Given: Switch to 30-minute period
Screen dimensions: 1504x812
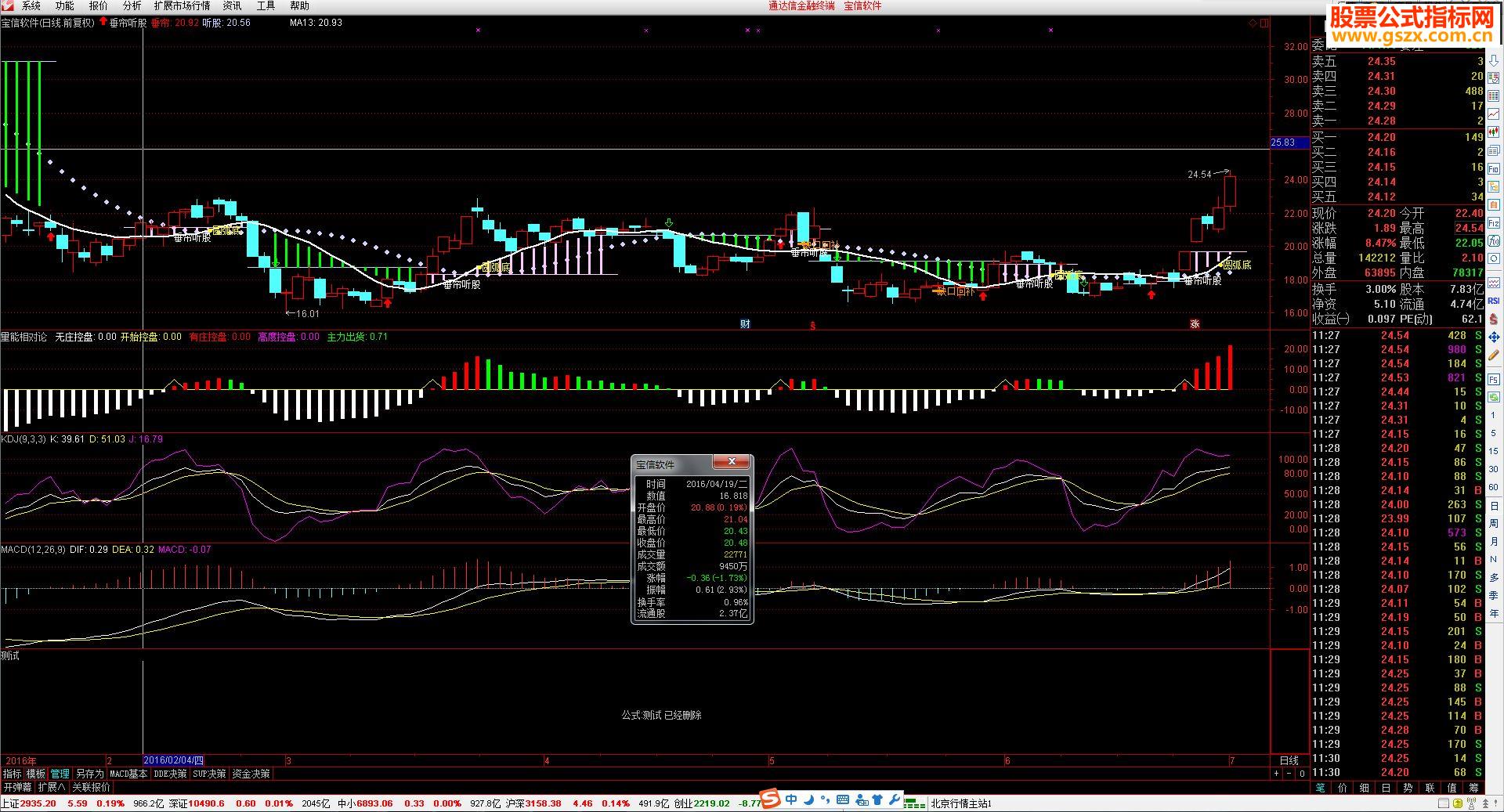Looking at the screenshot, I should tap(1493, 469).
